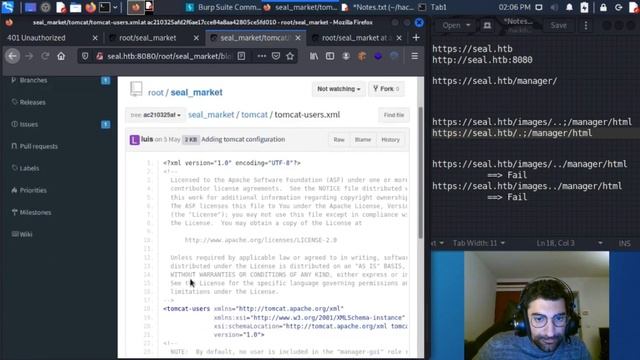
Task: Switch to Notes.txt taskbar window
Action: (379, 7)
